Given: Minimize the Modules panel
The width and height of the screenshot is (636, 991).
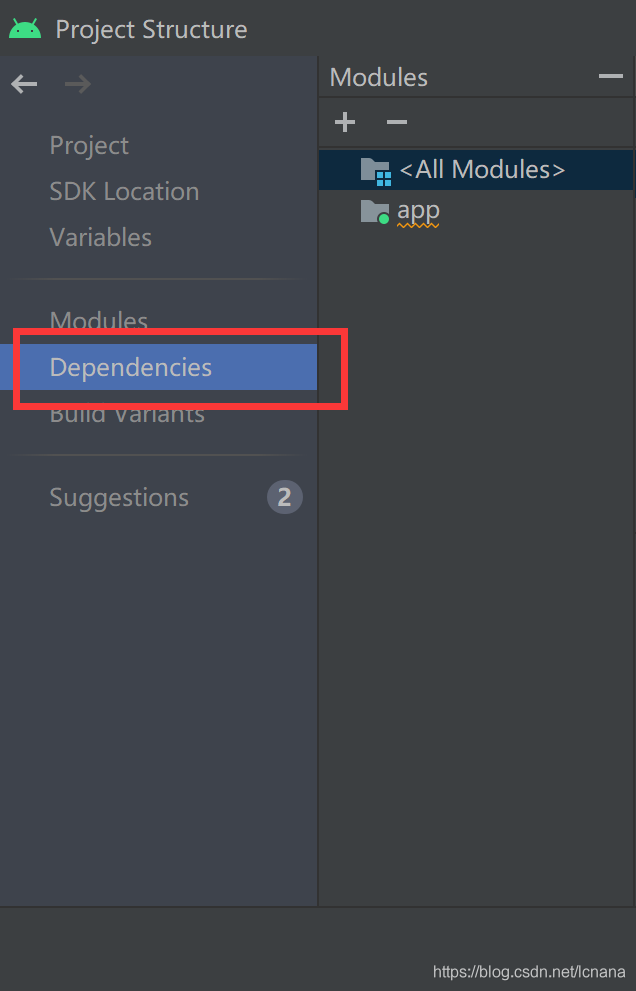Looking at the screenshot, I should click(x=611, y=76).
